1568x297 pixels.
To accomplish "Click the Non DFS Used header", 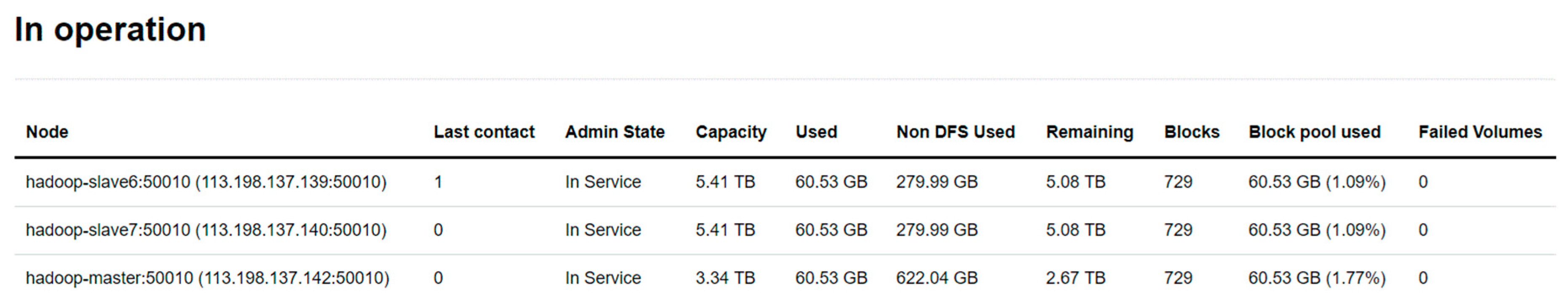I will [956, 132].
